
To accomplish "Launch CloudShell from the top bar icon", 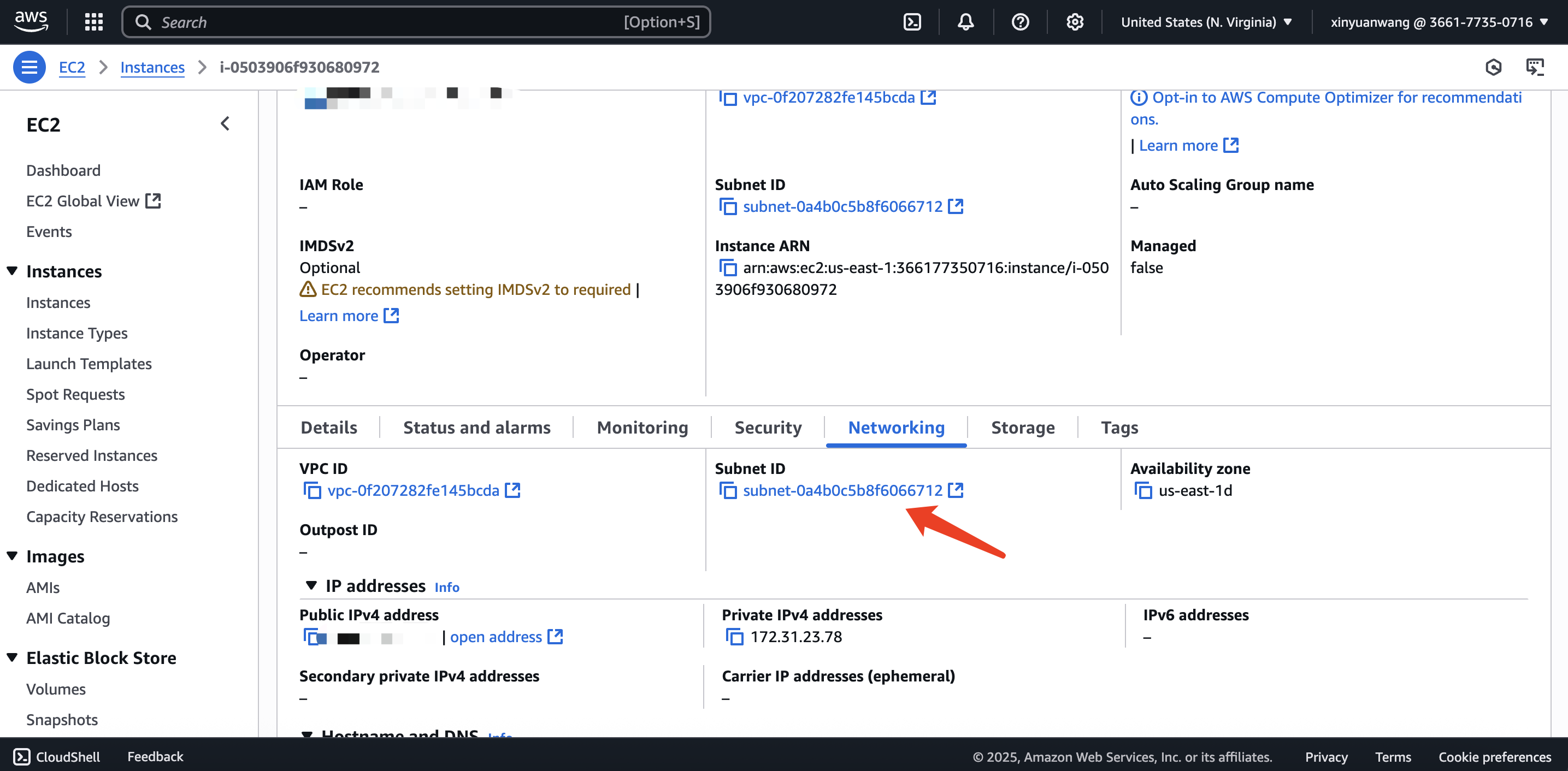I will pyautogui.click(x=912, y=22).
